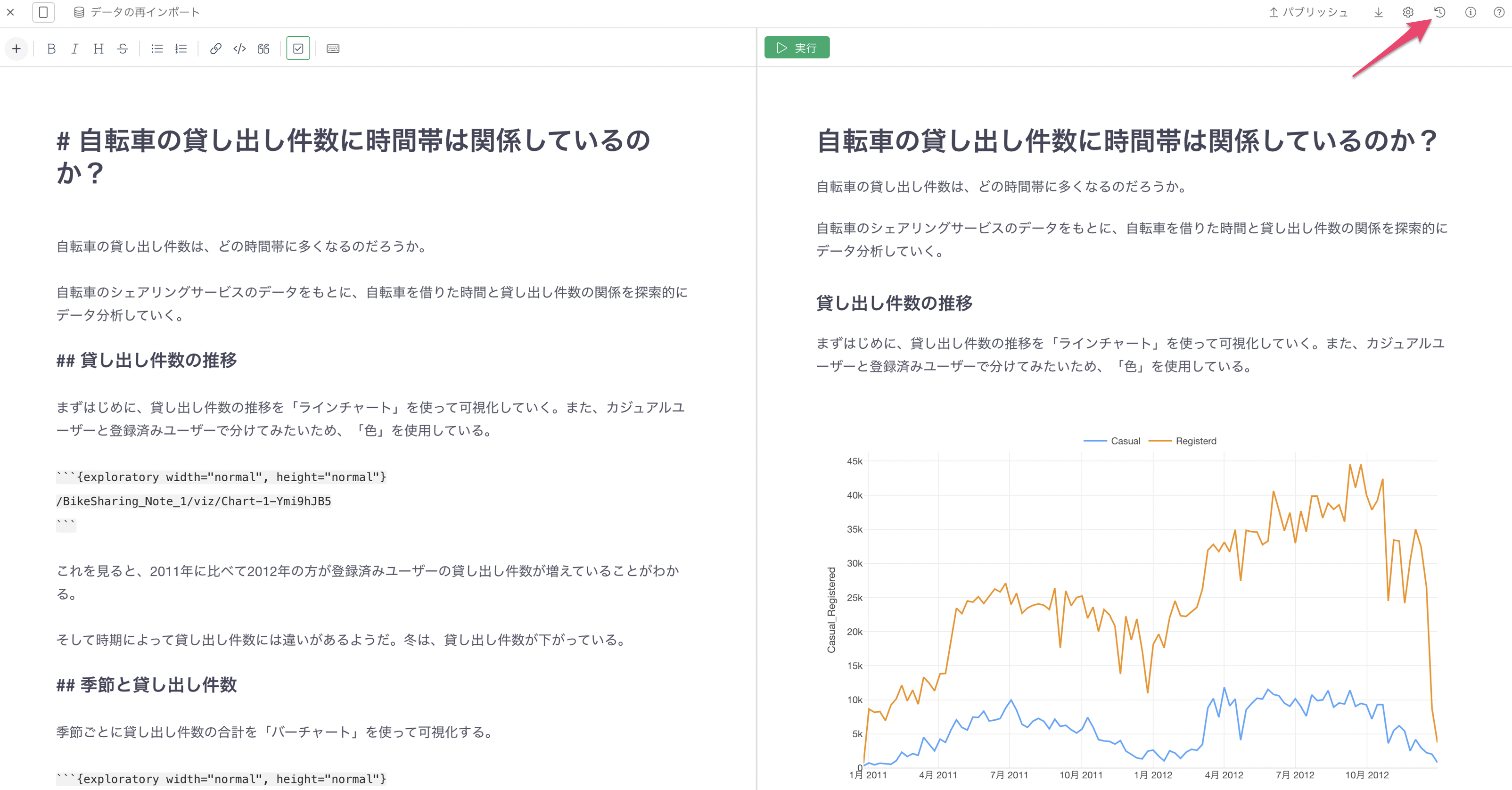1512x790 pixels.
Task: Click the '## 貸し出し件数の推移' heading in editor
Action: pos(147,360)
